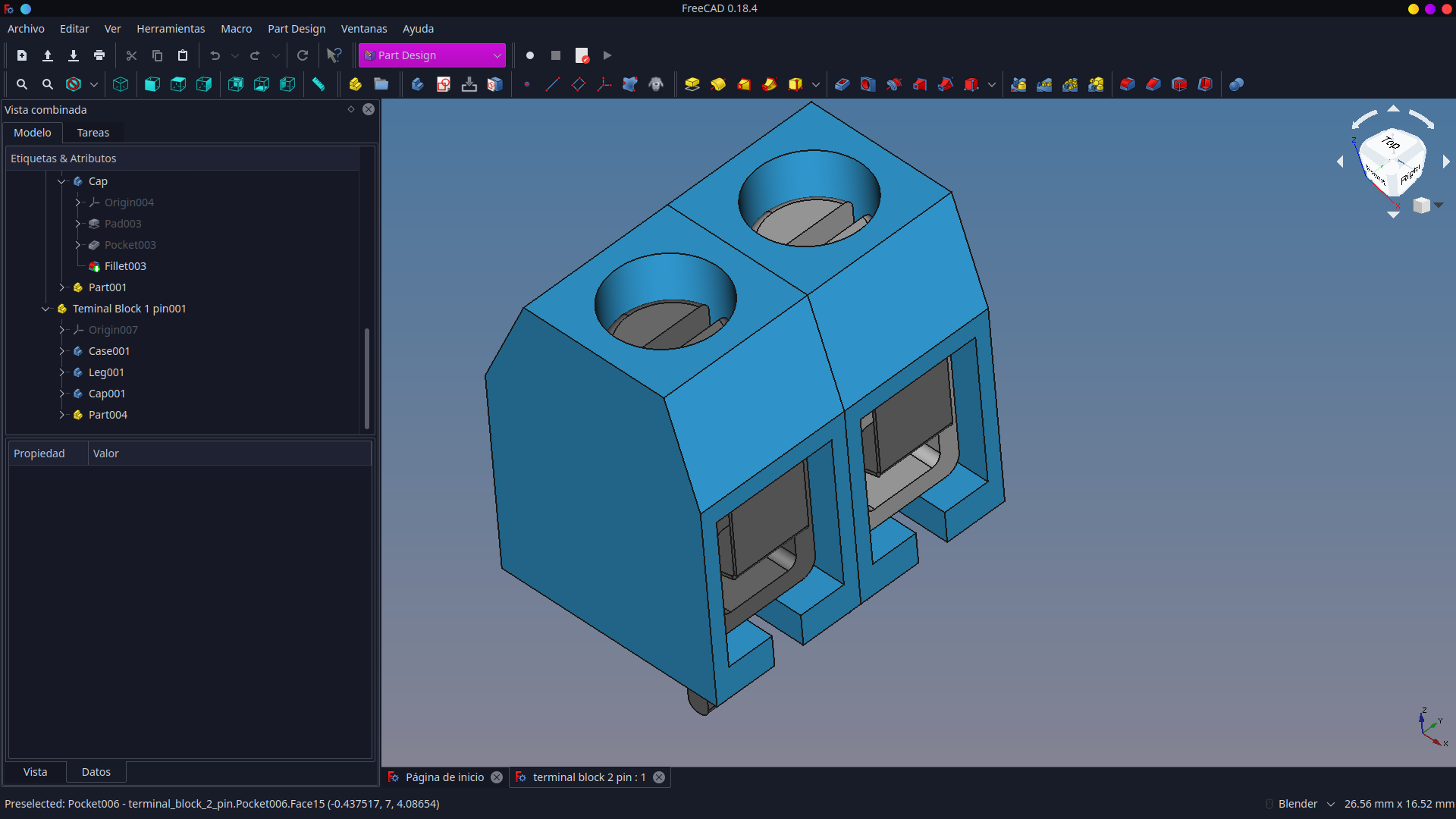Open the Ventanas menu
This screenshot has width=1456, height=819.
[x=364, y=29]
